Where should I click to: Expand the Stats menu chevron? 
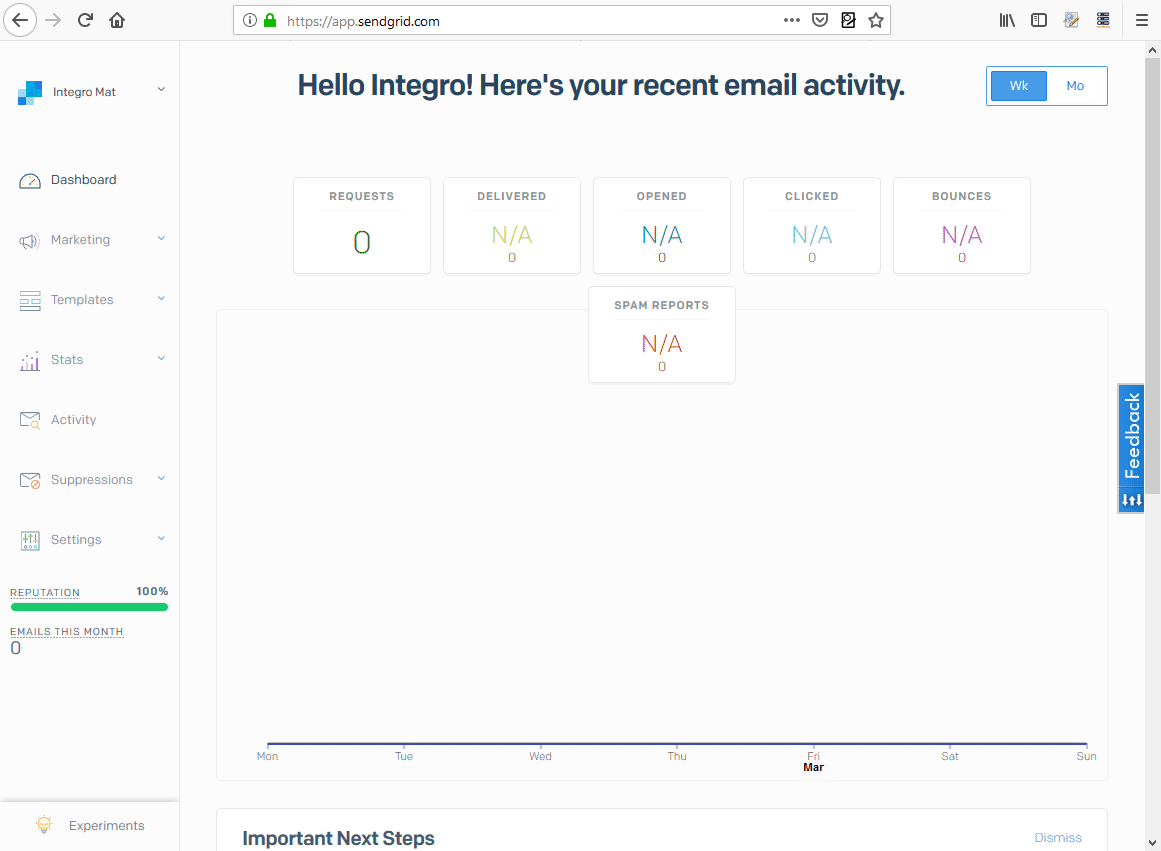click(161, 358)
